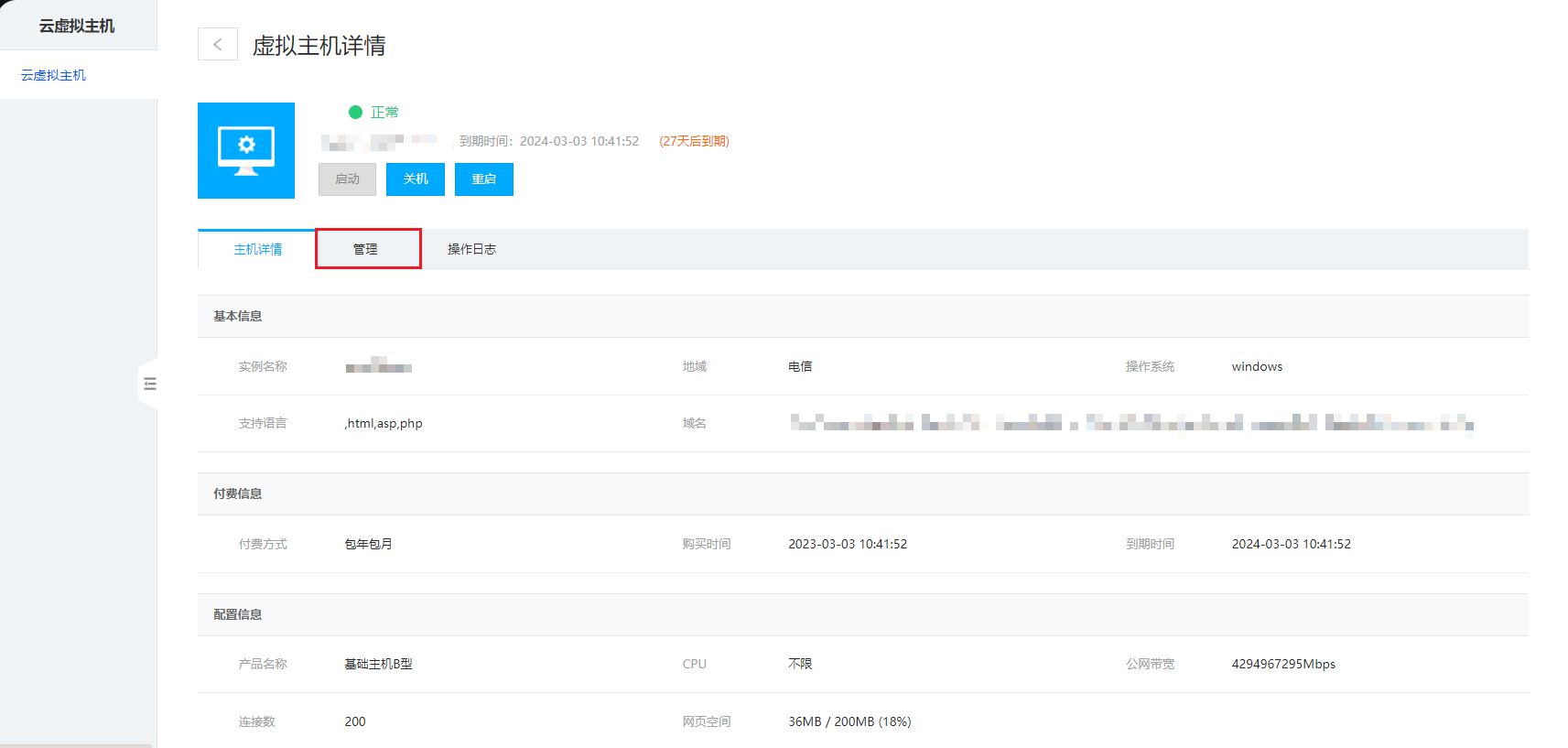Click the 基本信息 section header
The image size is (1568, 748).
click(x=238, y=316)
